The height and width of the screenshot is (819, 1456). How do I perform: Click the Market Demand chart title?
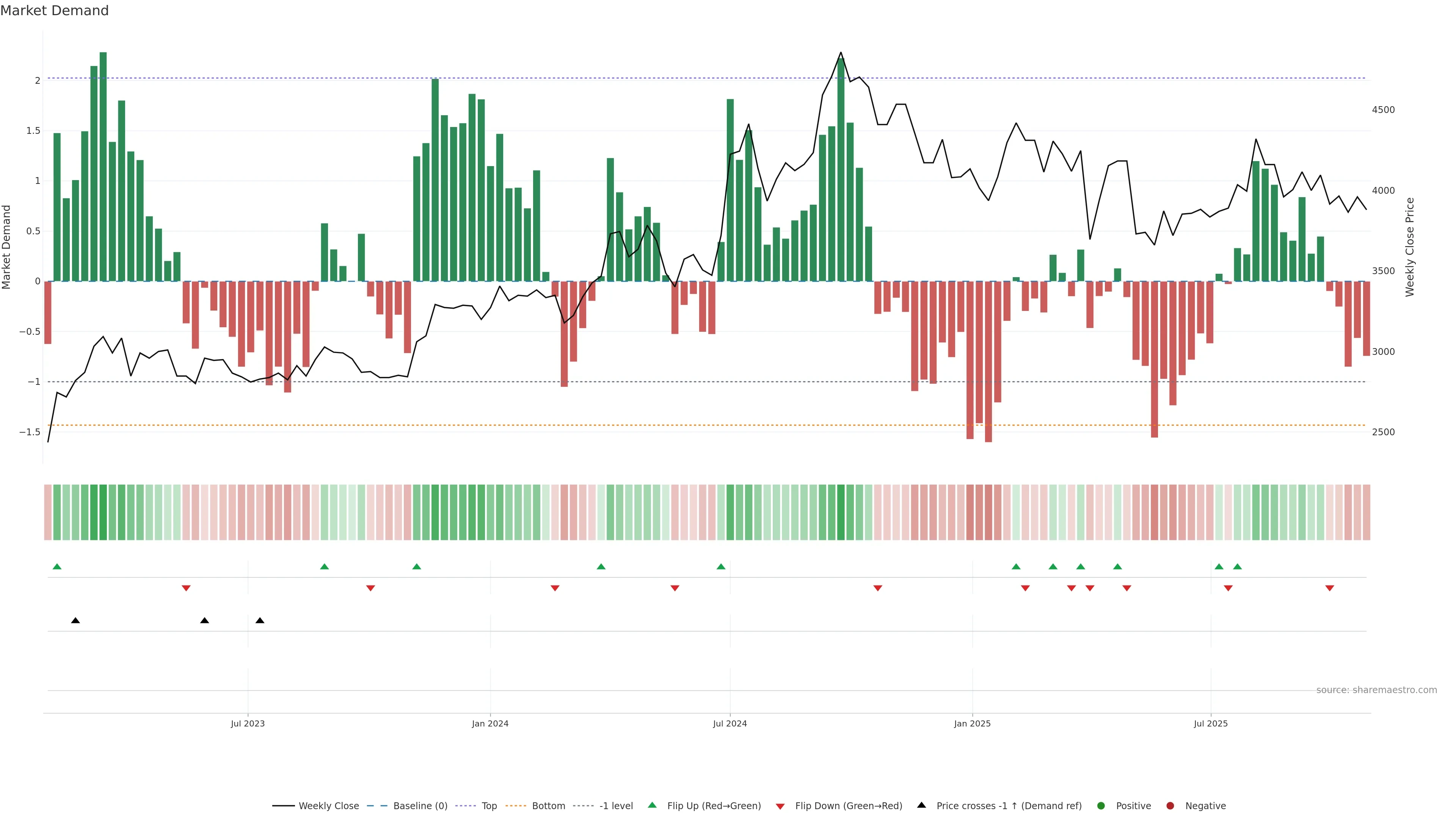54,11
